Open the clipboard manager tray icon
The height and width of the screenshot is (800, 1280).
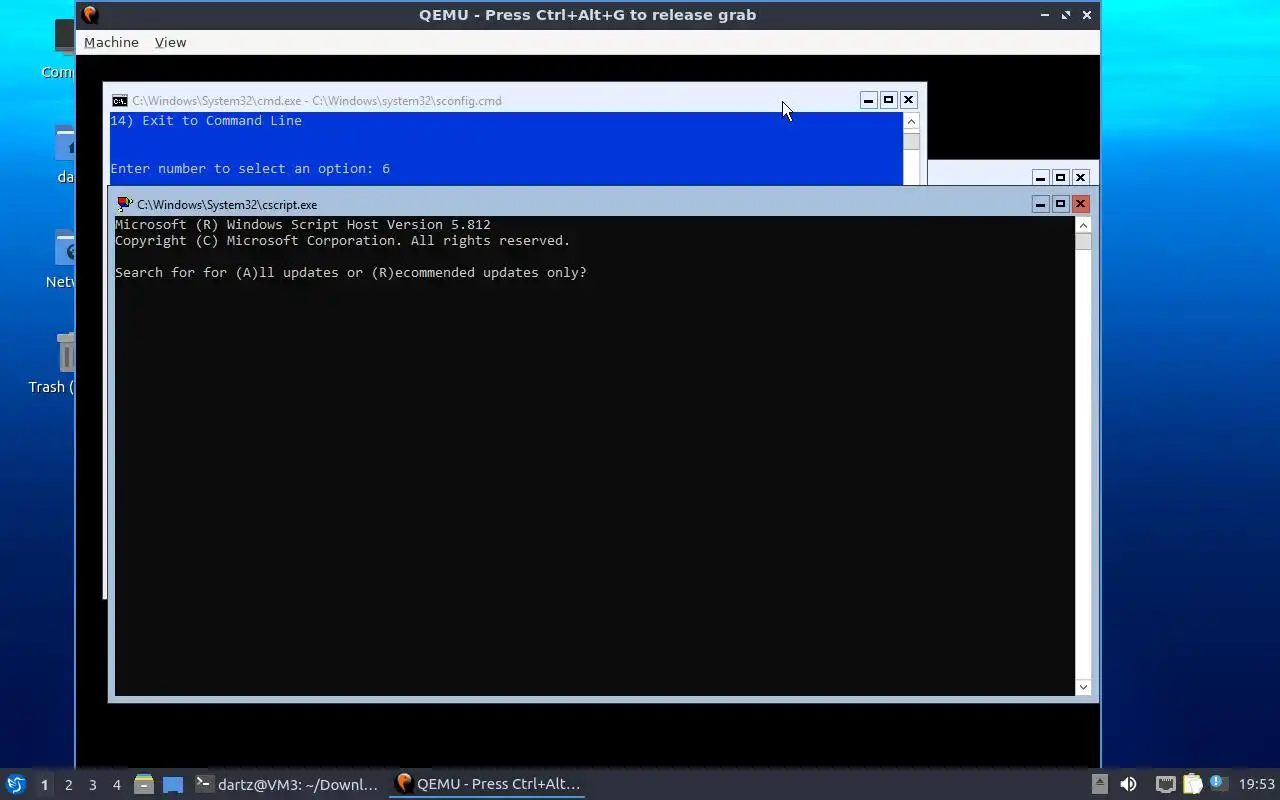pos(1192,784)
